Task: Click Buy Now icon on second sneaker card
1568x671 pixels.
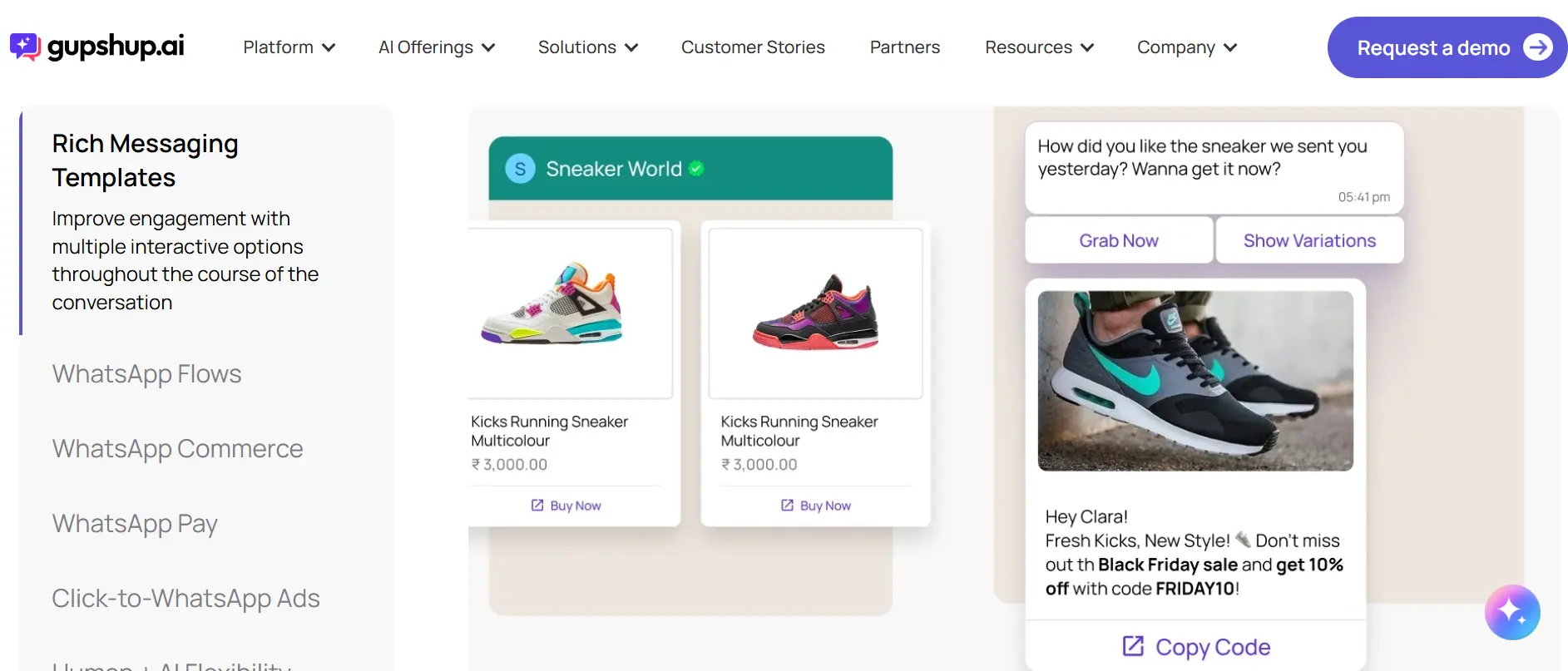Action: [787, 506]
